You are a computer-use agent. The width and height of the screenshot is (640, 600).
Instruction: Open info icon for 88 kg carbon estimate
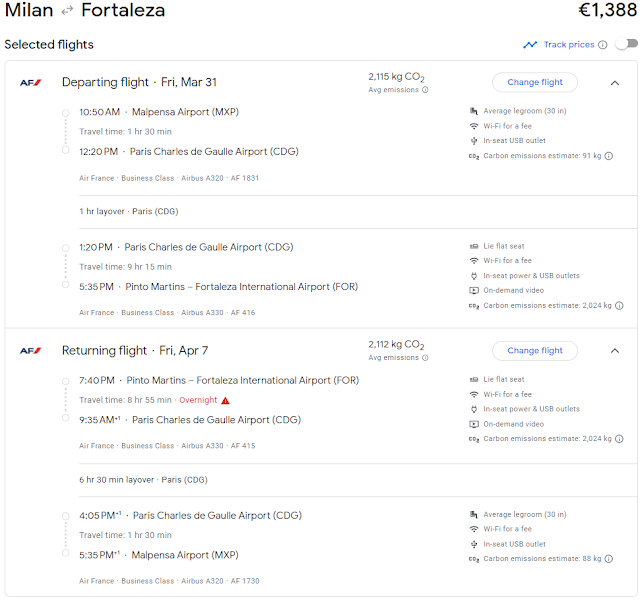[609, 559]
